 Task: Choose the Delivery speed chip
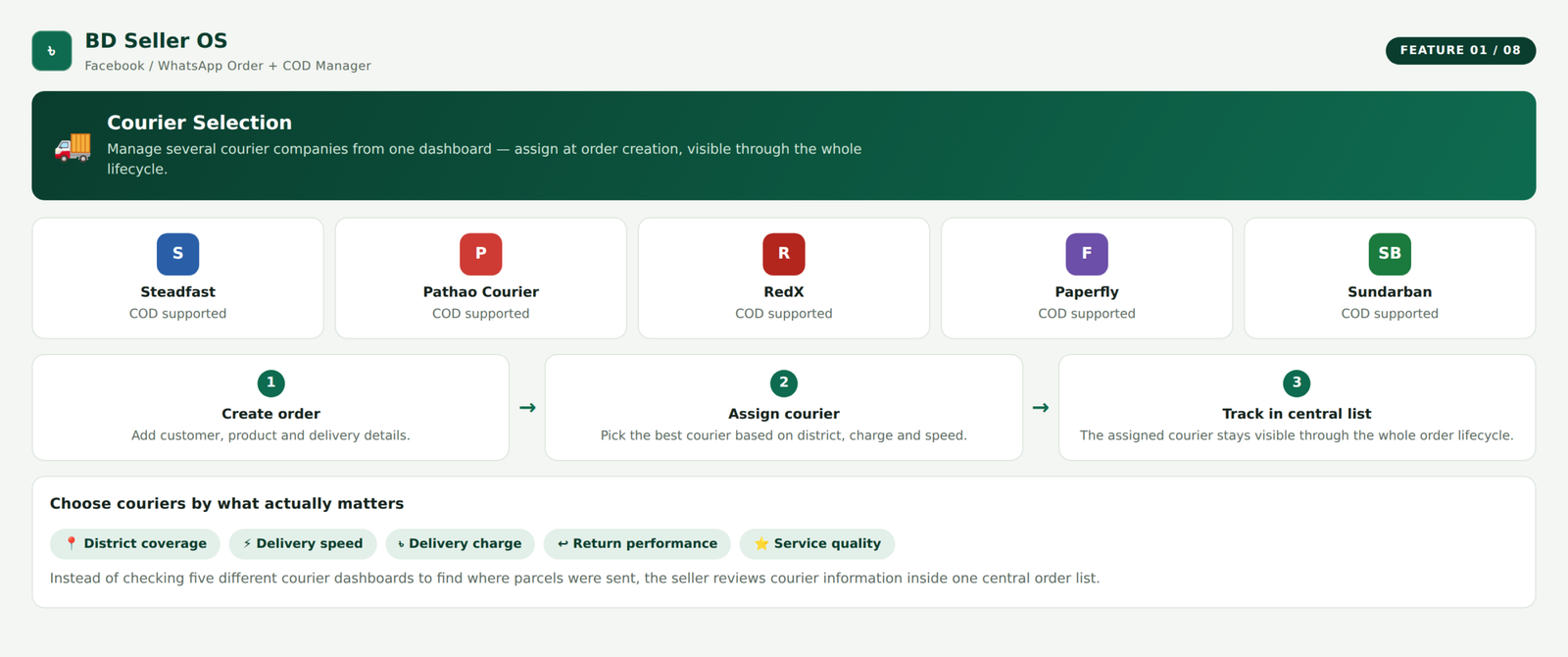pos(303,543)
